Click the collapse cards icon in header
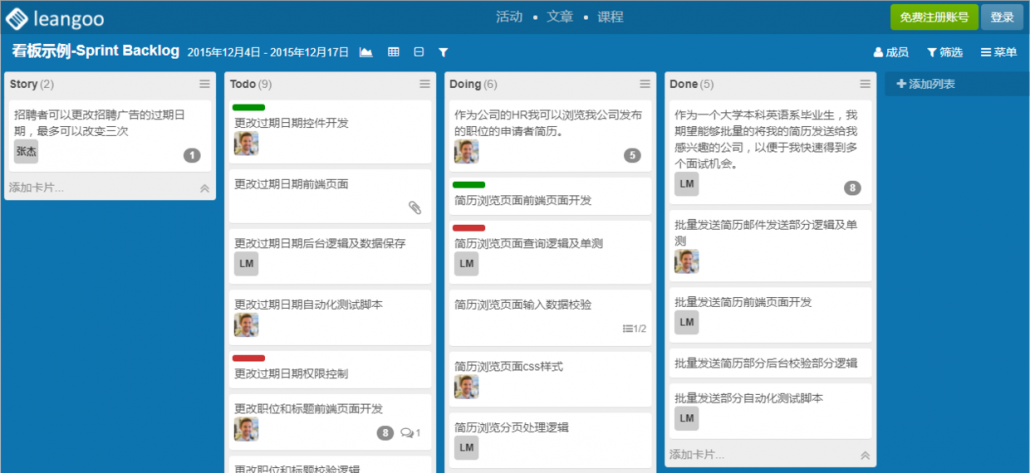The width and height of the screenshot is (1030, 473). [x=419, y=52]
